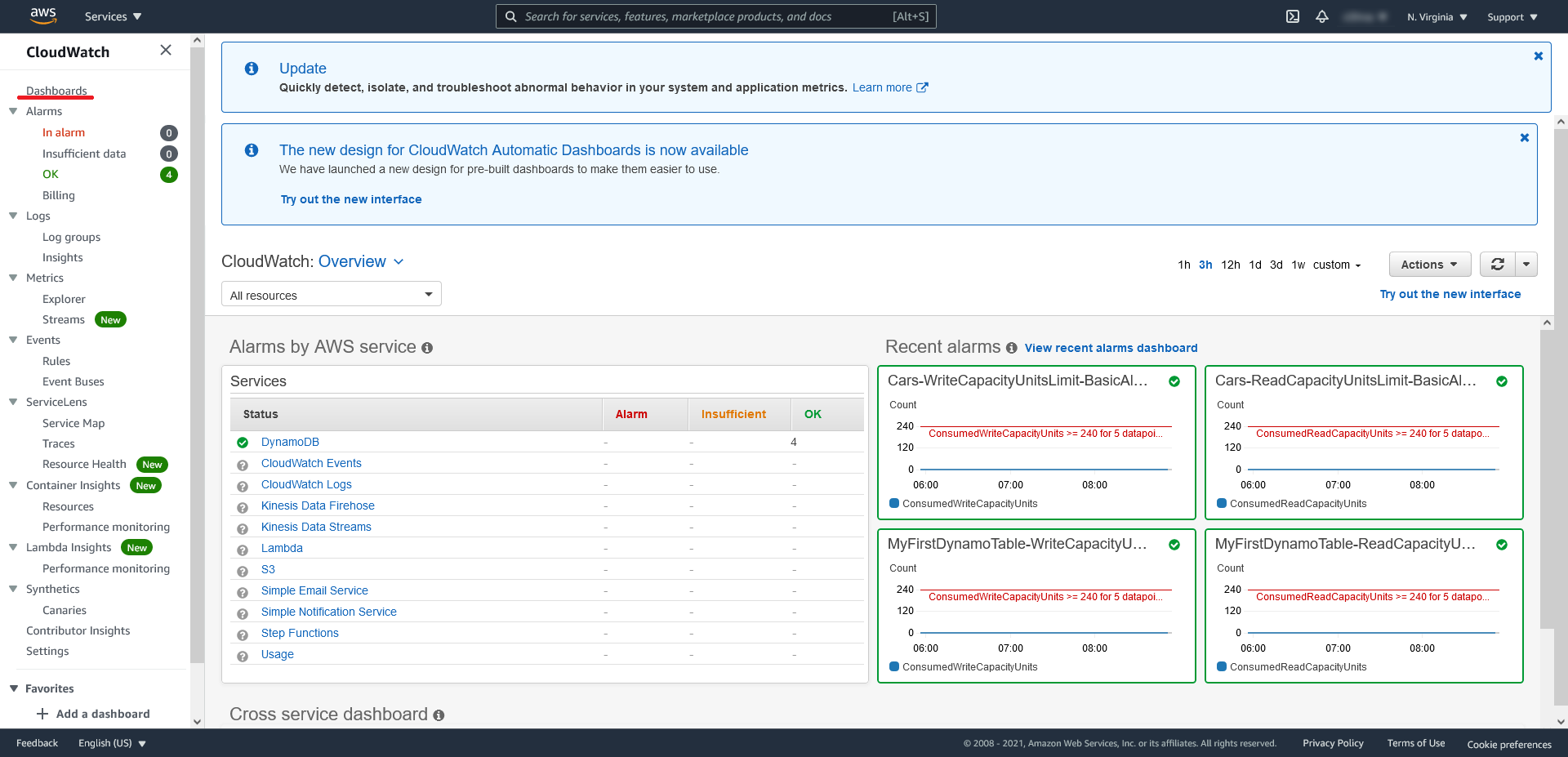Click Try out the new interface in banner
The height and width of the screenshot is (757, 1568).
click(x=351, y=199)
